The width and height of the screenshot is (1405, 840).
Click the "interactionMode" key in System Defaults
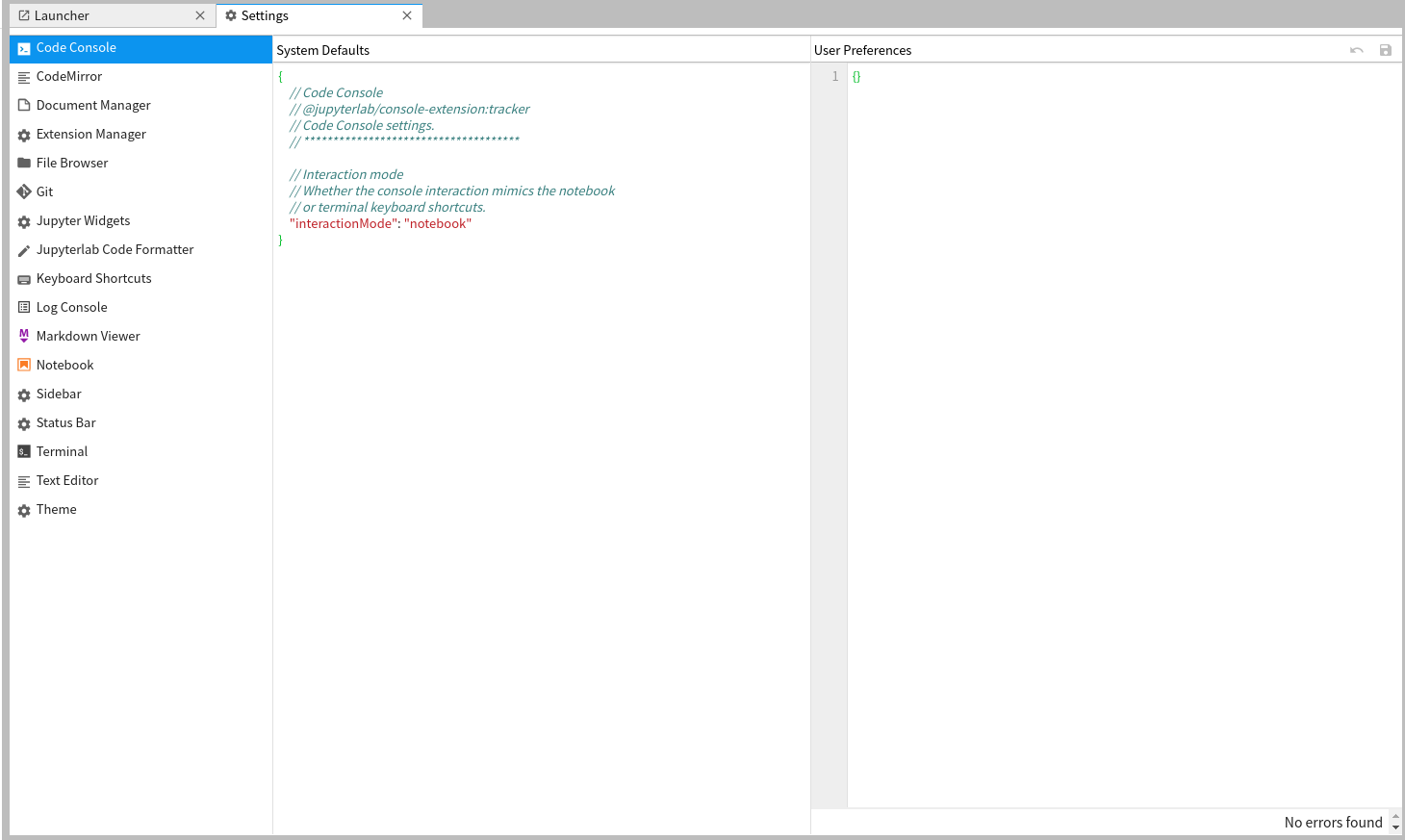pos(342,224)
